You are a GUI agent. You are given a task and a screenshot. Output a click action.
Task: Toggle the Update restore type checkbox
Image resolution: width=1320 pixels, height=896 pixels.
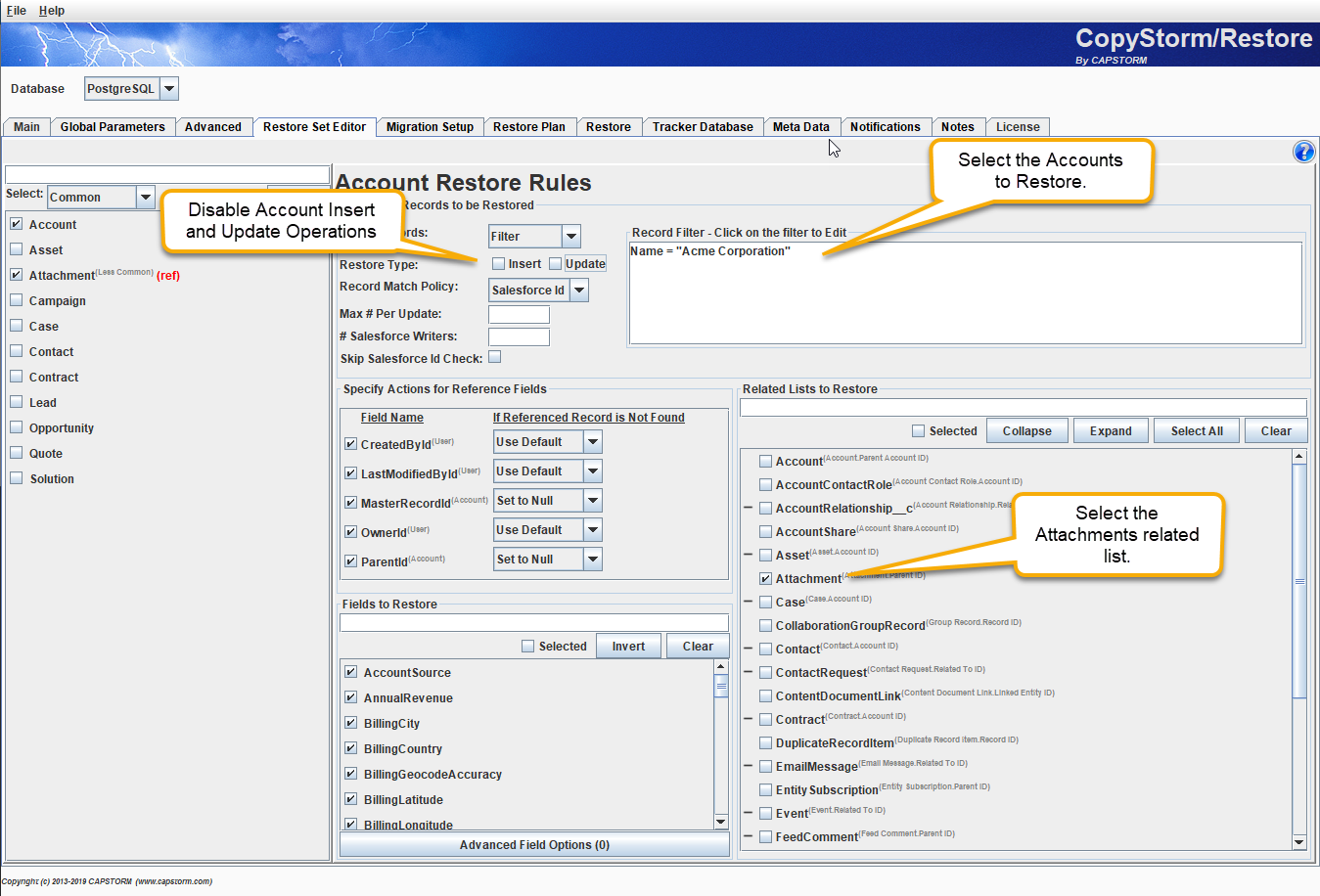[556, 264]
